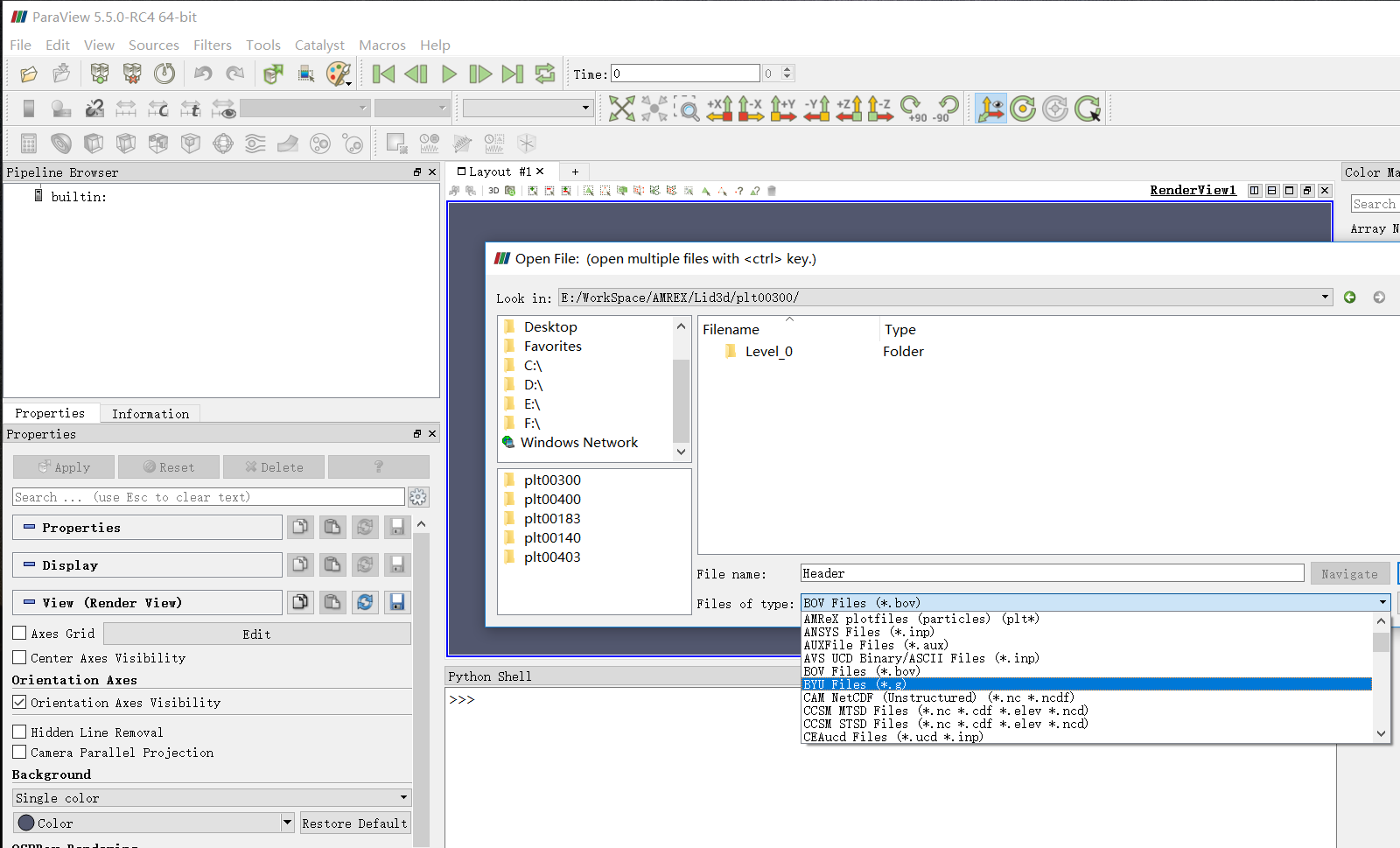
Task: Click the Apply button in Properties panel
Action: point(63,466)
